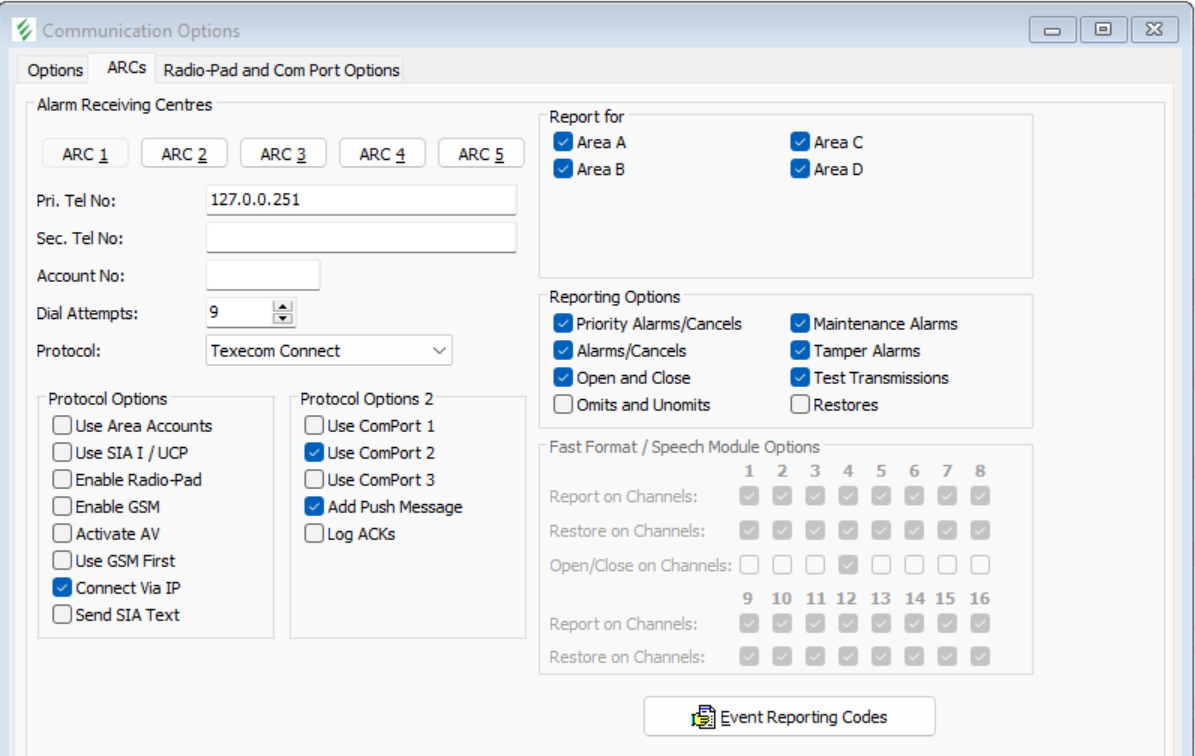Click the Pri. Tel No input field

[360, 200]
